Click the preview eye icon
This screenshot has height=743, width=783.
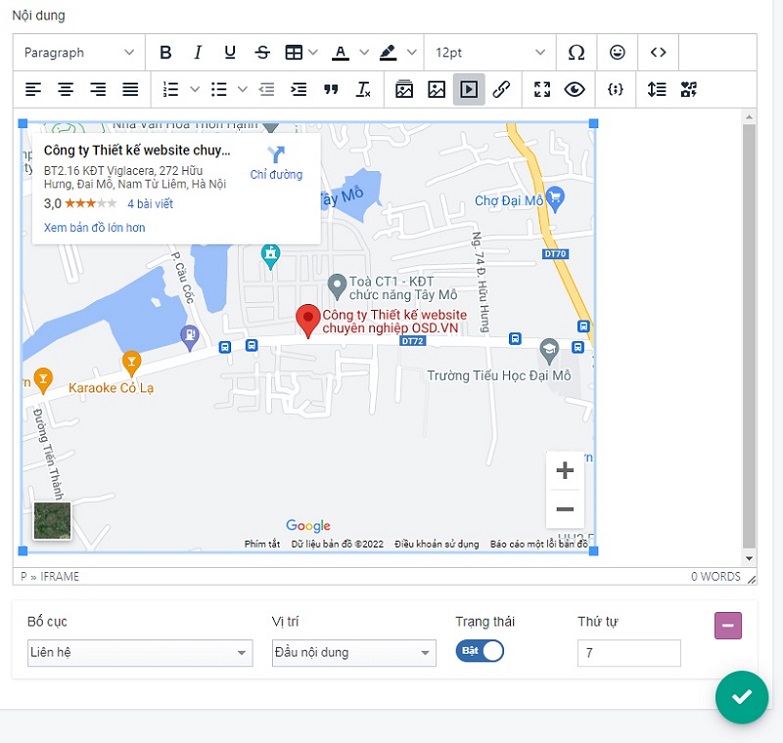coord(574,89)
